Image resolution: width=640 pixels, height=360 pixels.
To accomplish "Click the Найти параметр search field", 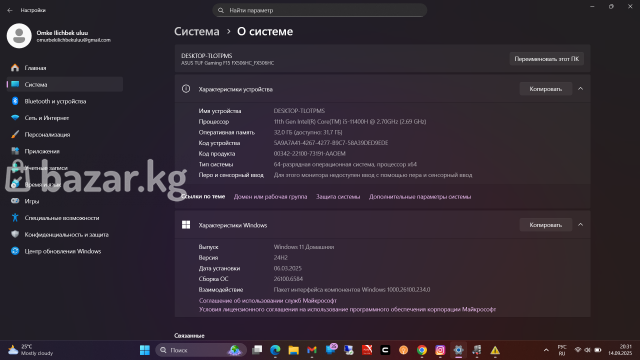I will [320, 10].
